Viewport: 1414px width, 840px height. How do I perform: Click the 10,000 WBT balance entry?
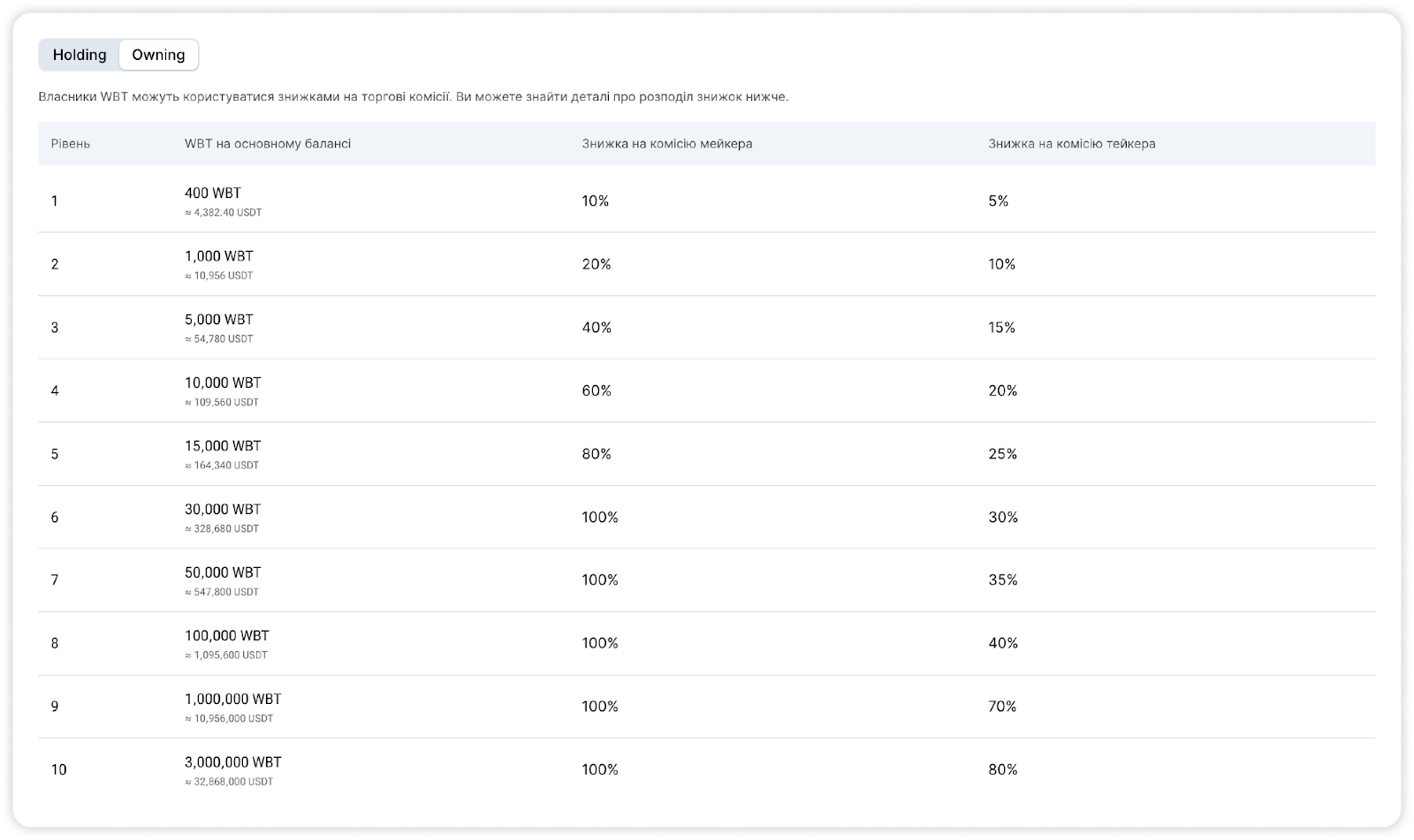[223, 382]
